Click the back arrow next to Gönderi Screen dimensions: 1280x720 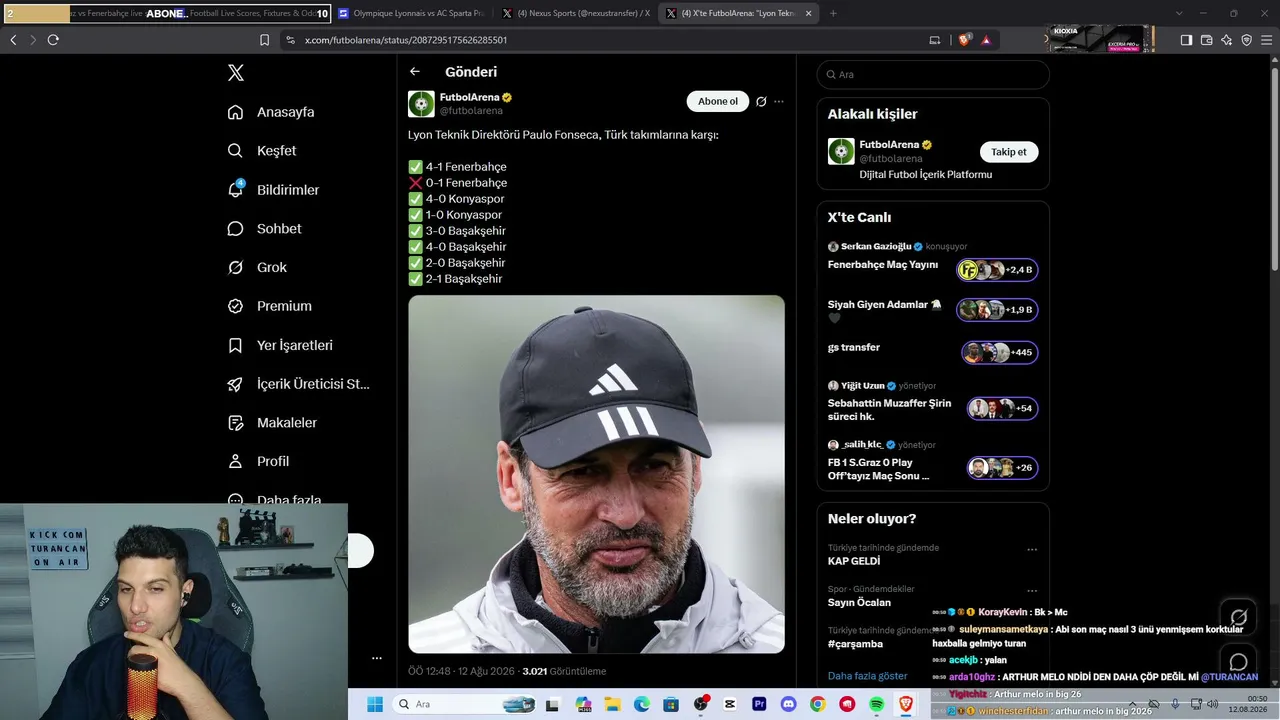415,72
